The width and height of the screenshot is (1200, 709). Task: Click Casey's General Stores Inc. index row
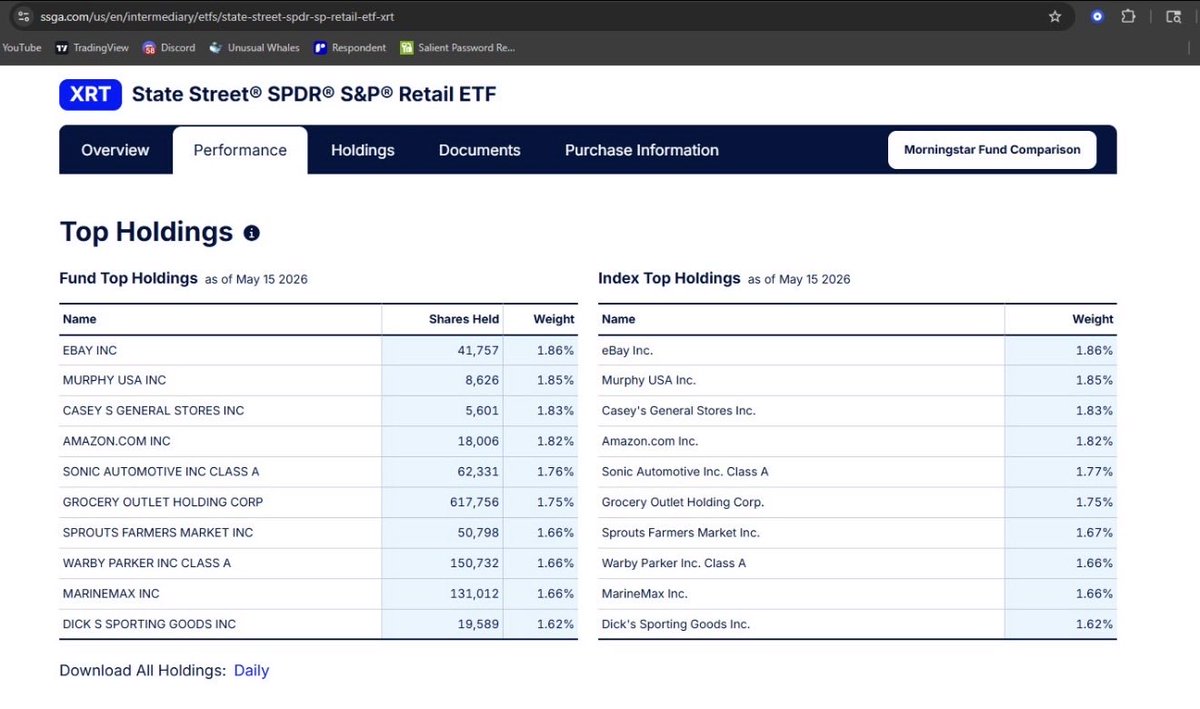click(857, 411)
